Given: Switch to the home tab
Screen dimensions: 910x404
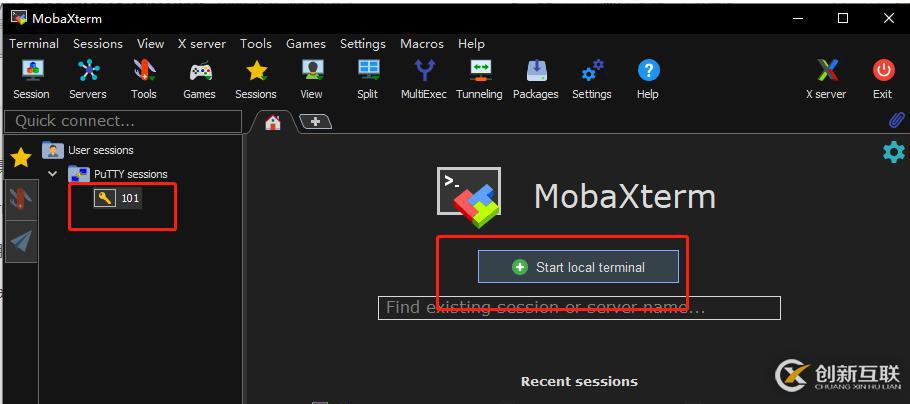Looking at the screenshot, I should coord(273,122).
